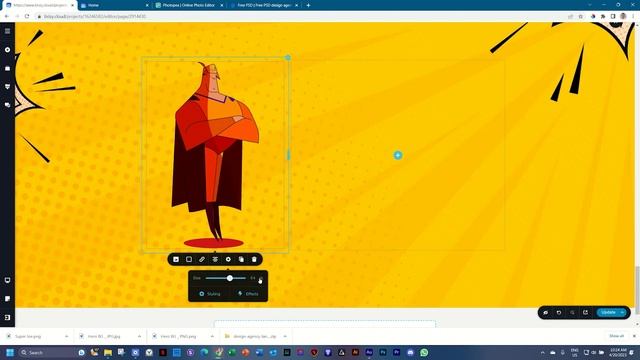The image size is (640, 360).
Task: Open the browser extensions puzzle icon
Action: 603,16
